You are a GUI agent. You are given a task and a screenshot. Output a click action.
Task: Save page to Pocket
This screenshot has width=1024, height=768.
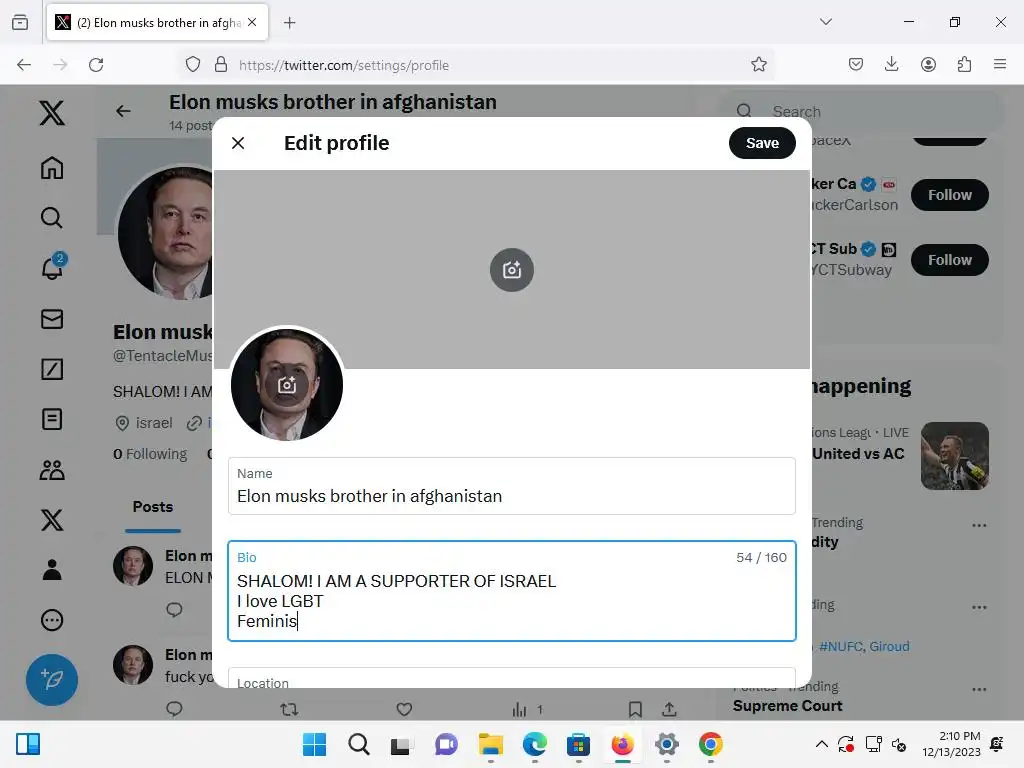click(x=856, y=65)
